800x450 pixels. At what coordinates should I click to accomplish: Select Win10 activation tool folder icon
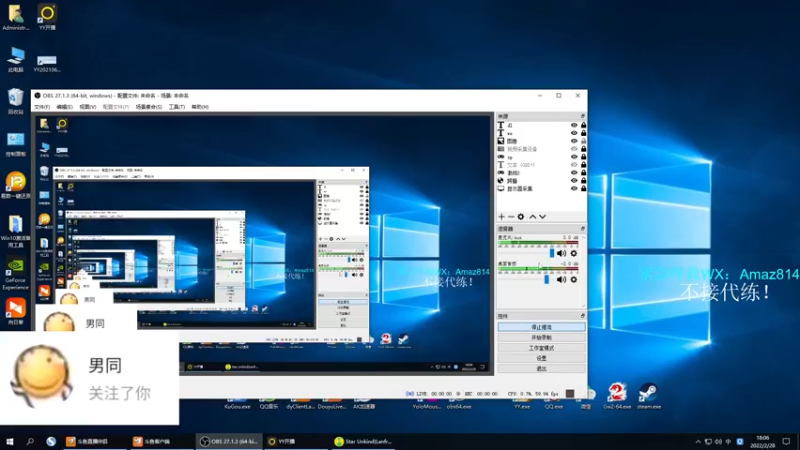15,231
